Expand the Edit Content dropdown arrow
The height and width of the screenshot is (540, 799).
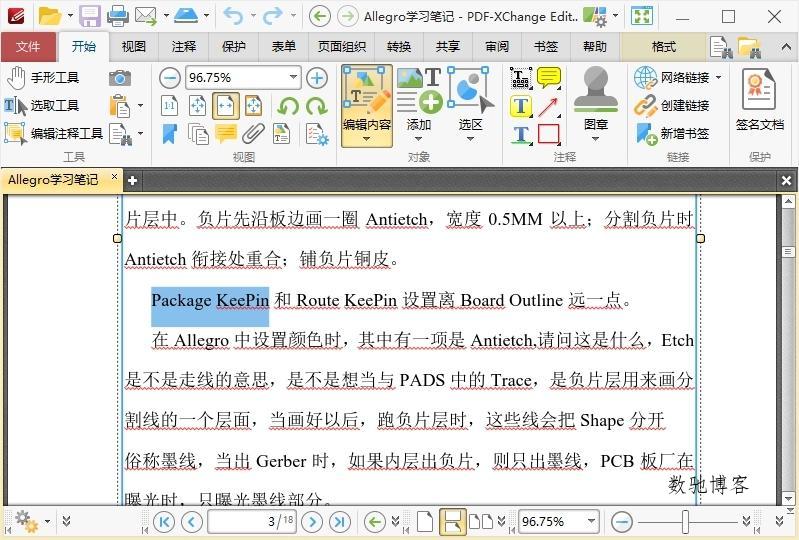(366, 139)
